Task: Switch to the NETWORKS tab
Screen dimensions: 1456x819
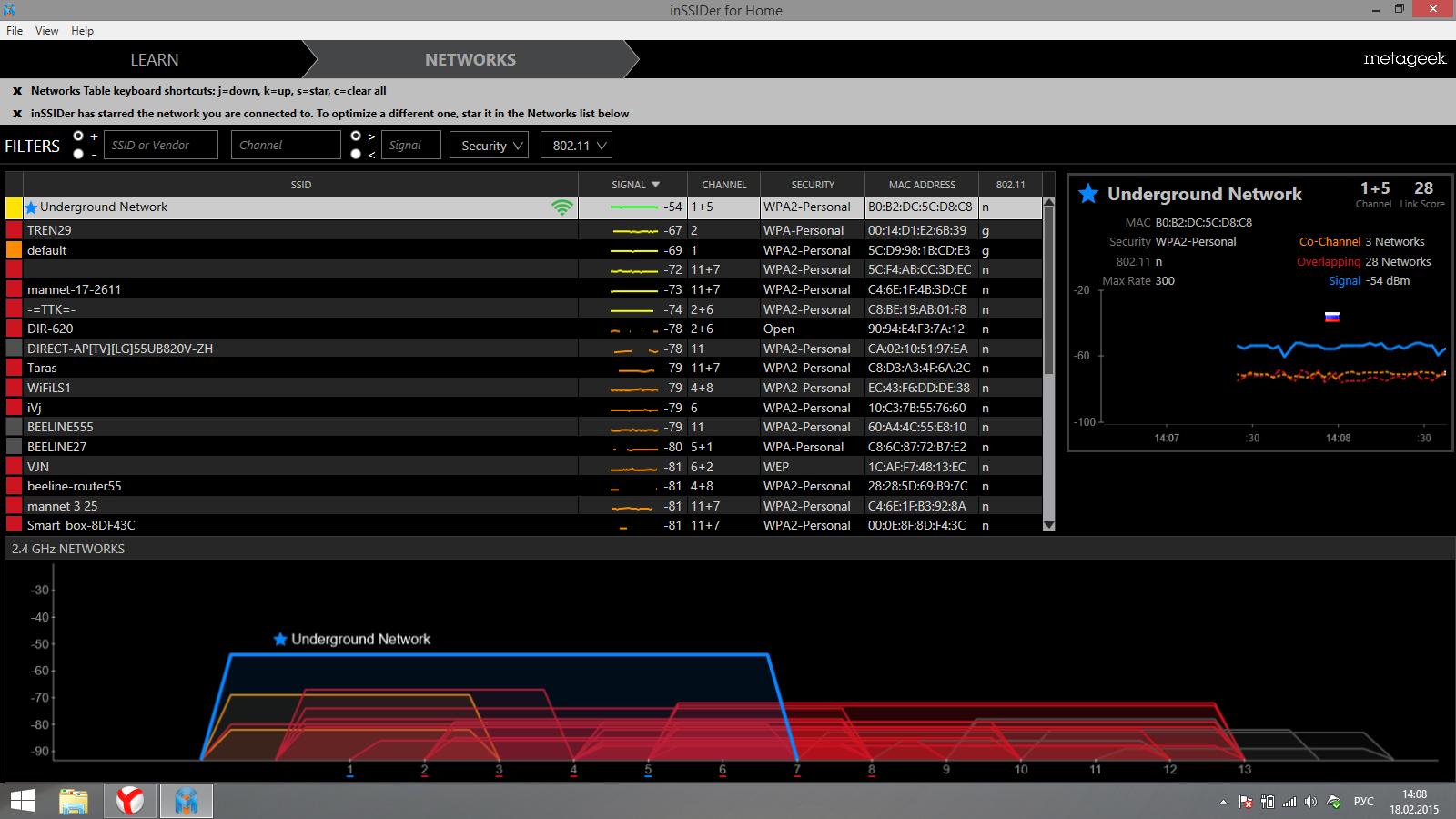Action: point(470,60)
